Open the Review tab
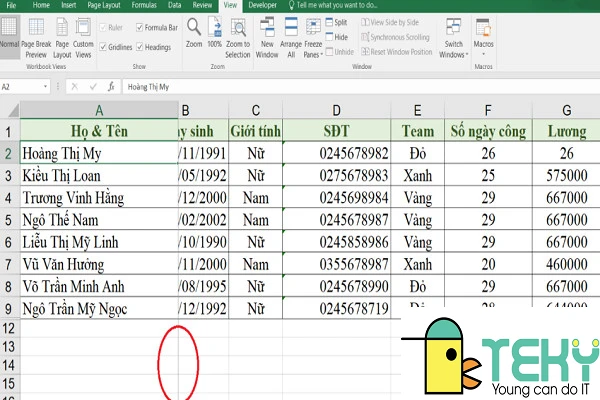 202,5
